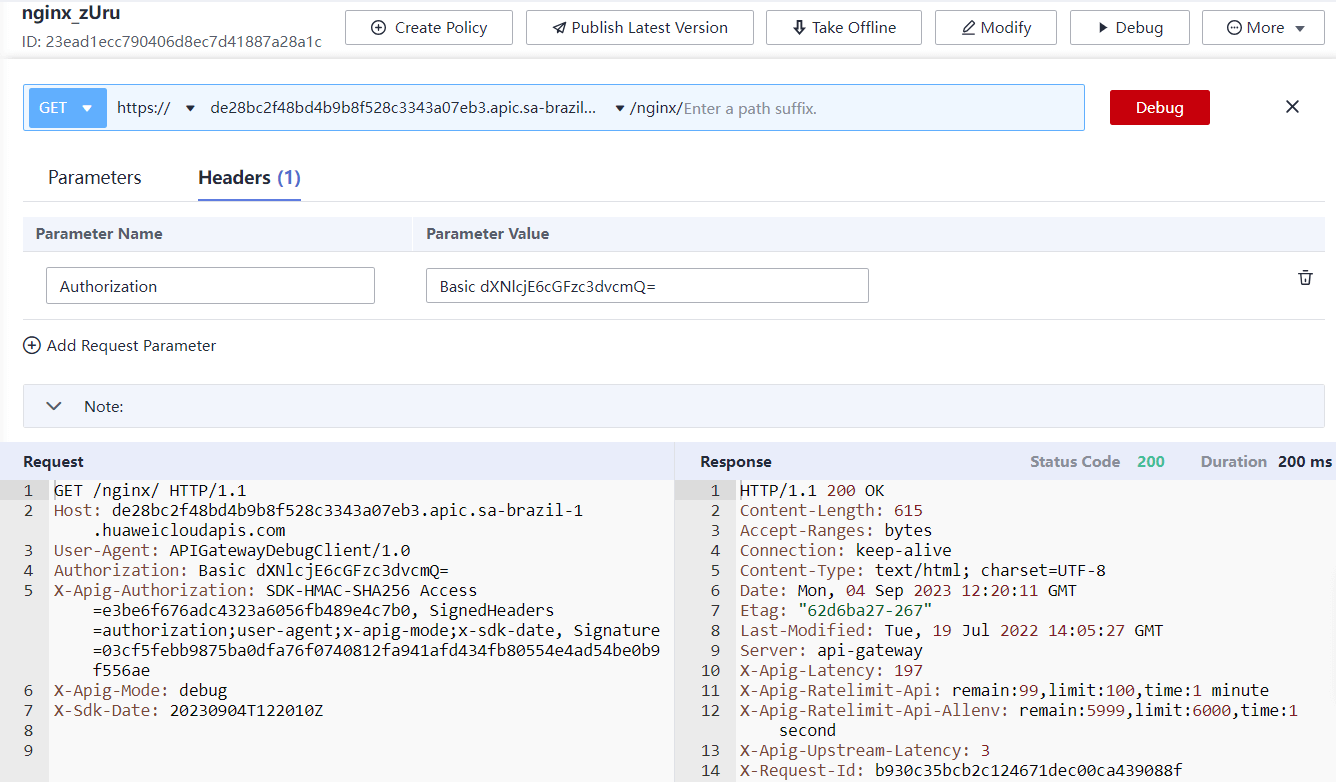Open the domain name dropdown
The width and height of the screenshot is (1336, 782).
622,106
